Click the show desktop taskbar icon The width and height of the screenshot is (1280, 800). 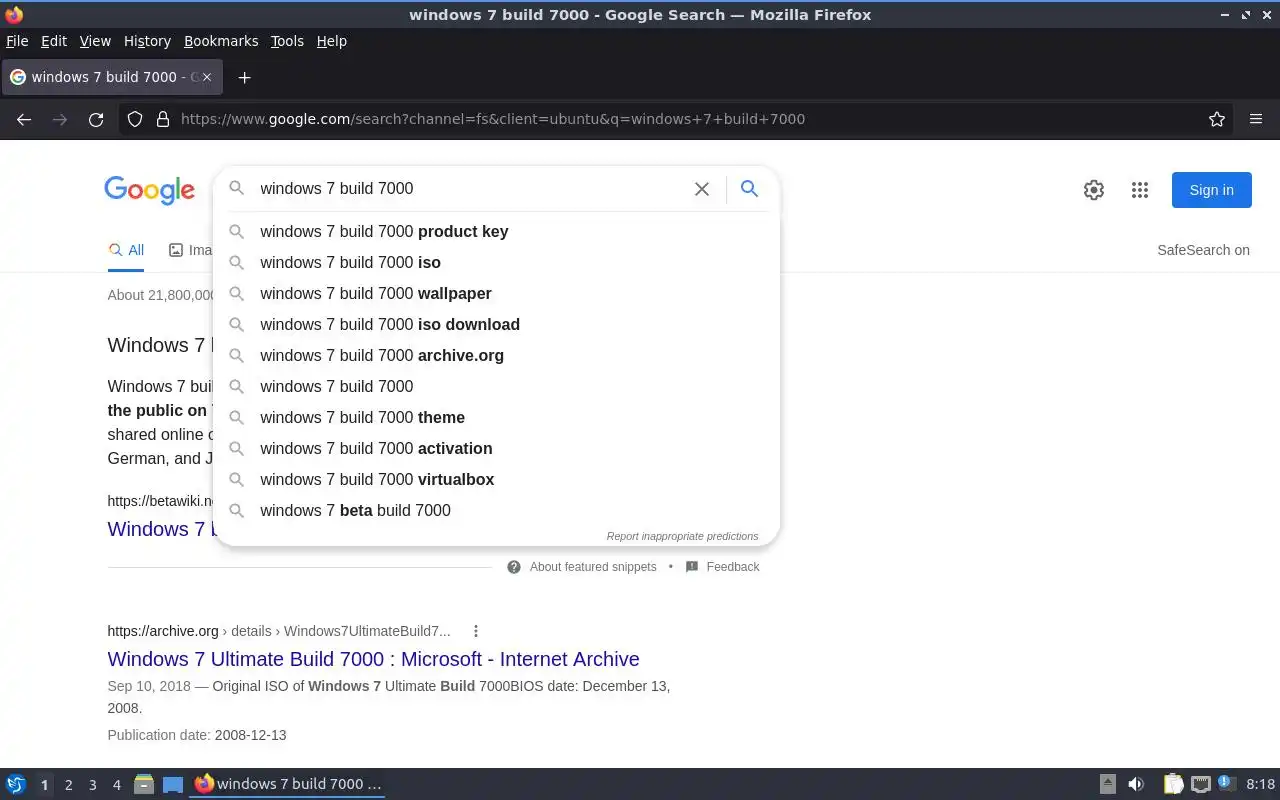click(173, 784)
